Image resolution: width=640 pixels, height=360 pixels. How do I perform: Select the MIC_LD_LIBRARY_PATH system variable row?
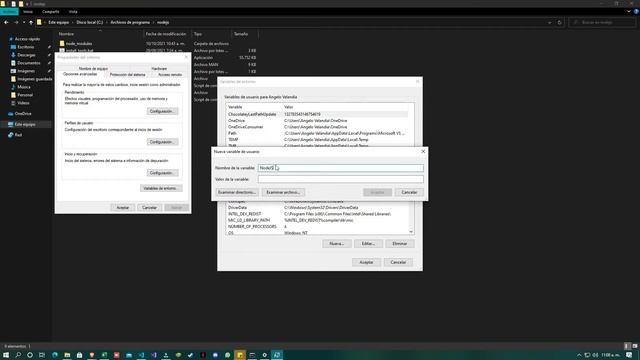pyautogui.click(x=317, y=220)
